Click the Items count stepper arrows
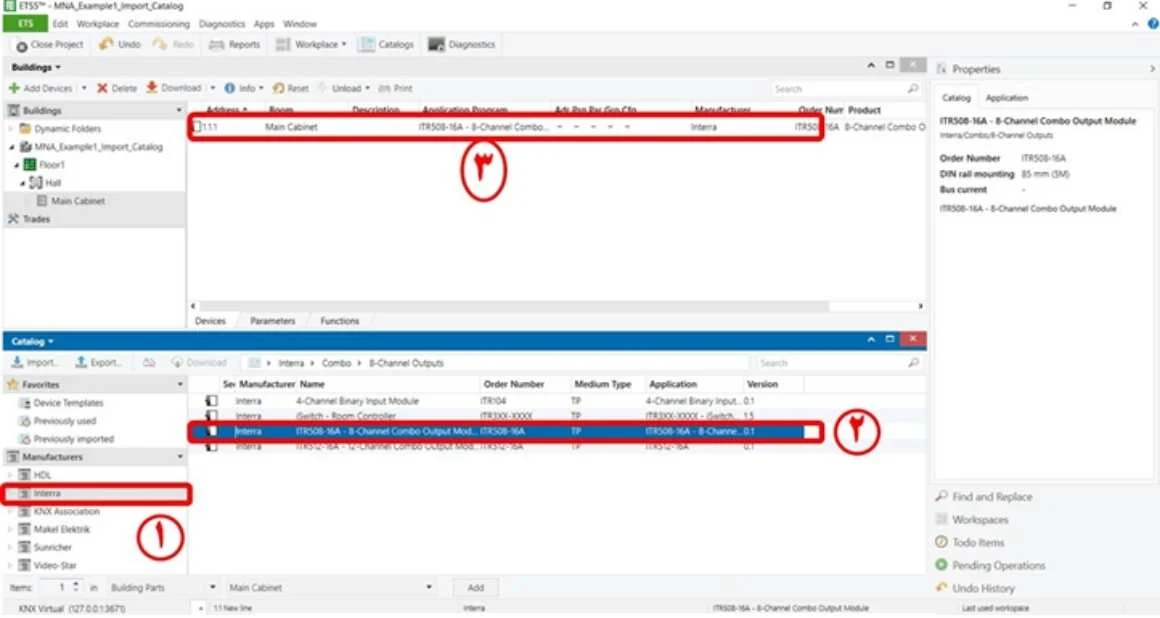 click(x=76, y=588)
